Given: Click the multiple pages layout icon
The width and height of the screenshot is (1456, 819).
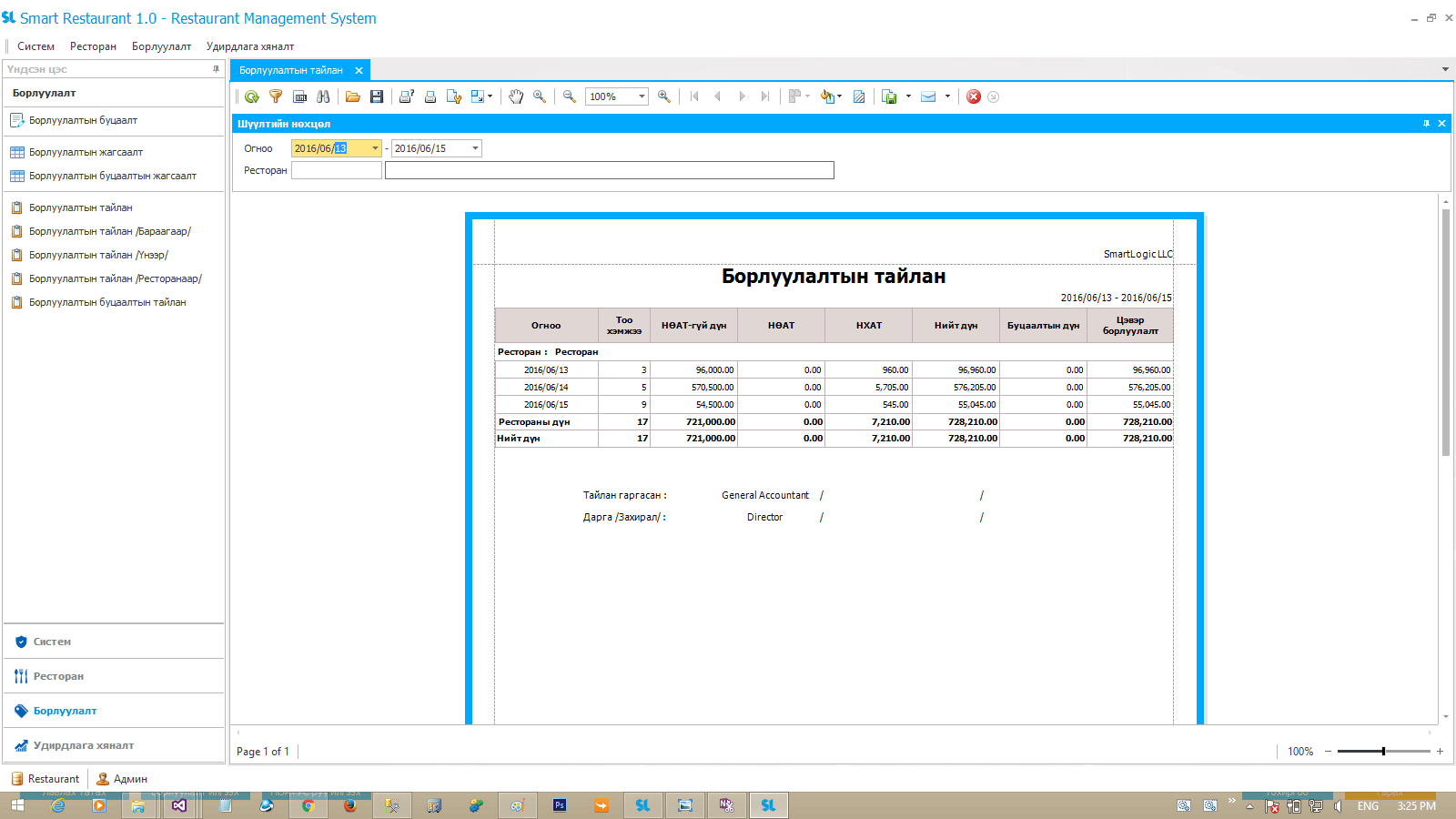Looking at the screenshot, I should coord(795,96).
